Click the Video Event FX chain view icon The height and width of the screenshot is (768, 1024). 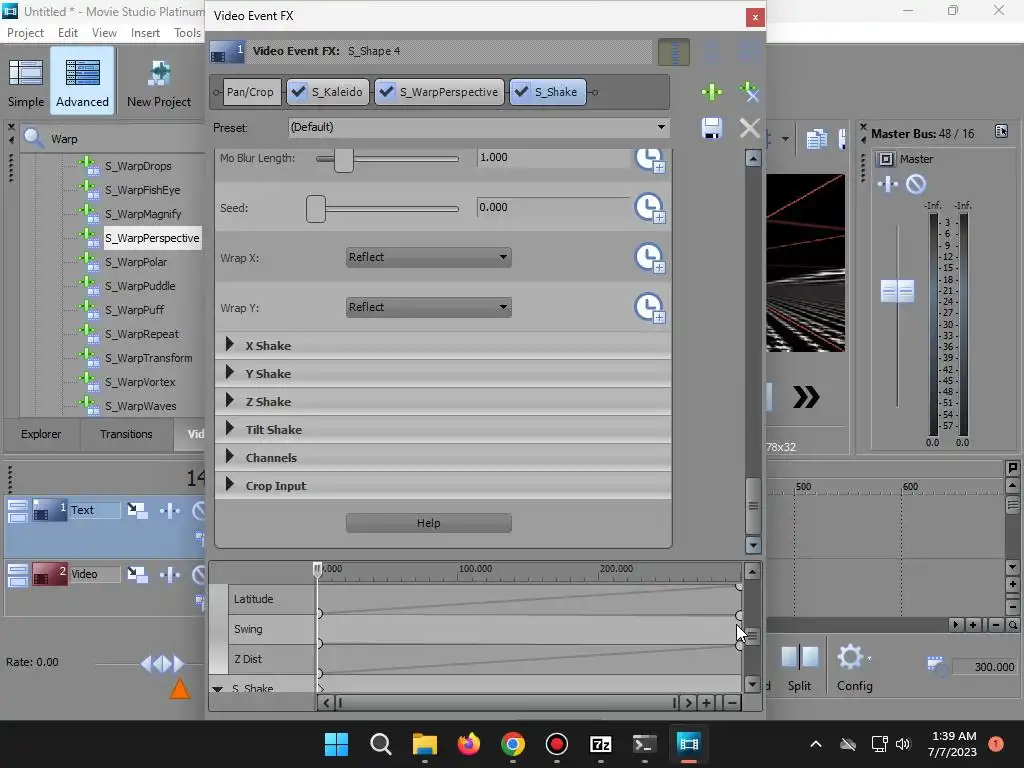[x=673, y=52]
